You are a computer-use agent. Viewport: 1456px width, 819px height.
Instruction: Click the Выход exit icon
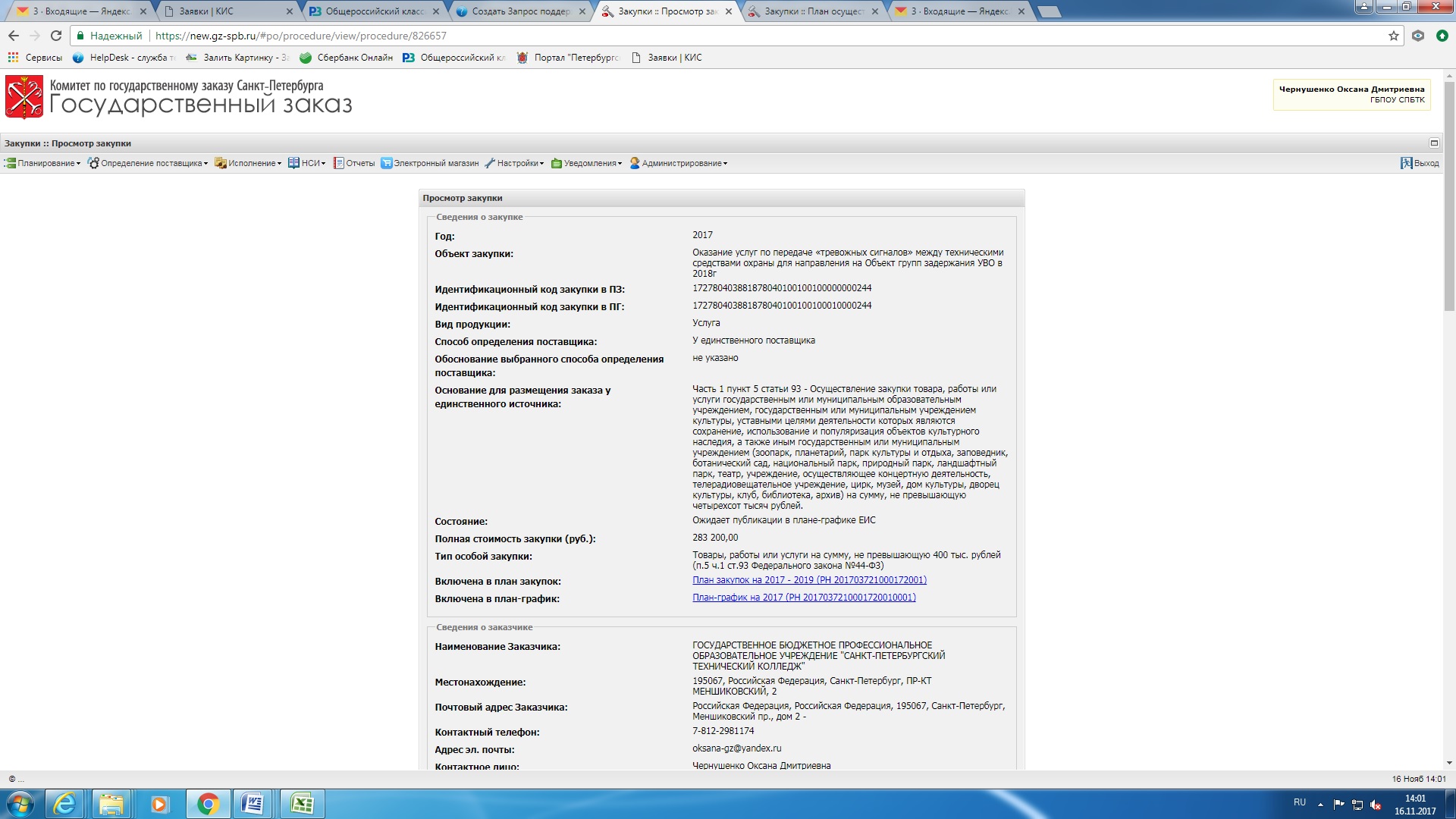pos(1406,163)
